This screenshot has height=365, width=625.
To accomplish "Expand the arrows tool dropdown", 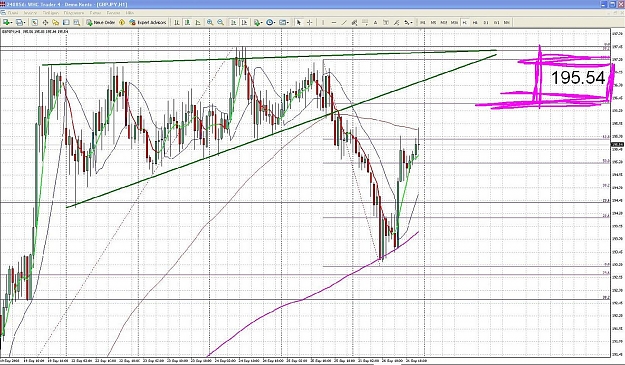I will pos(412,23).
